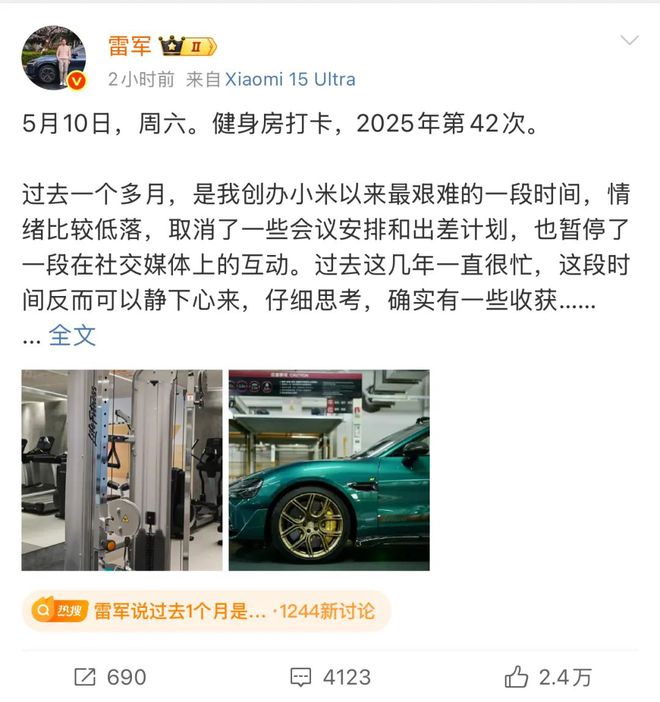Open comments via the speech bubble icon
The width and height of the screenshot is (660, 702).
pos(300,677)
